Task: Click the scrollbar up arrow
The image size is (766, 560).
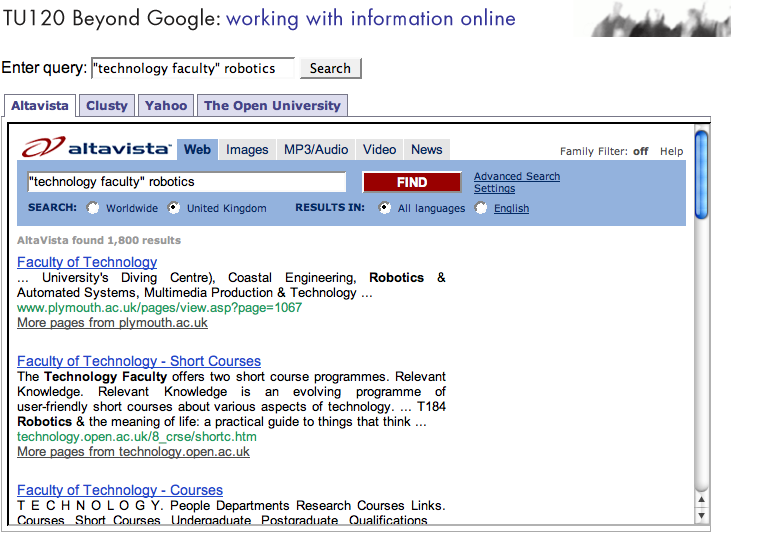Action: (x=702, y=499)
